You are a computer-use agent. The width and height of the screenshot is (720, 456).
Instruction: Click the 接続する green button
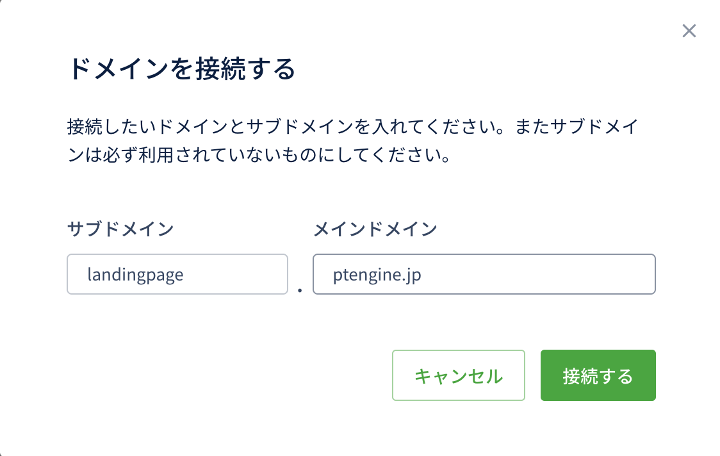pyautogui.click(x=598, y=375)
